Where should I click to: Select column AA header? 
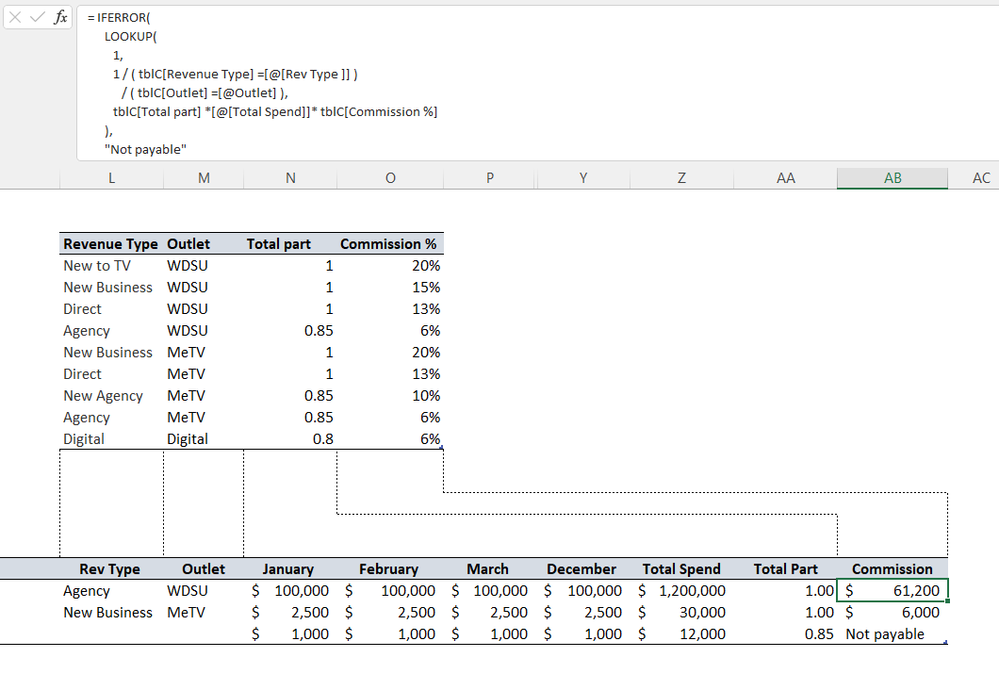tap(786, 178)
